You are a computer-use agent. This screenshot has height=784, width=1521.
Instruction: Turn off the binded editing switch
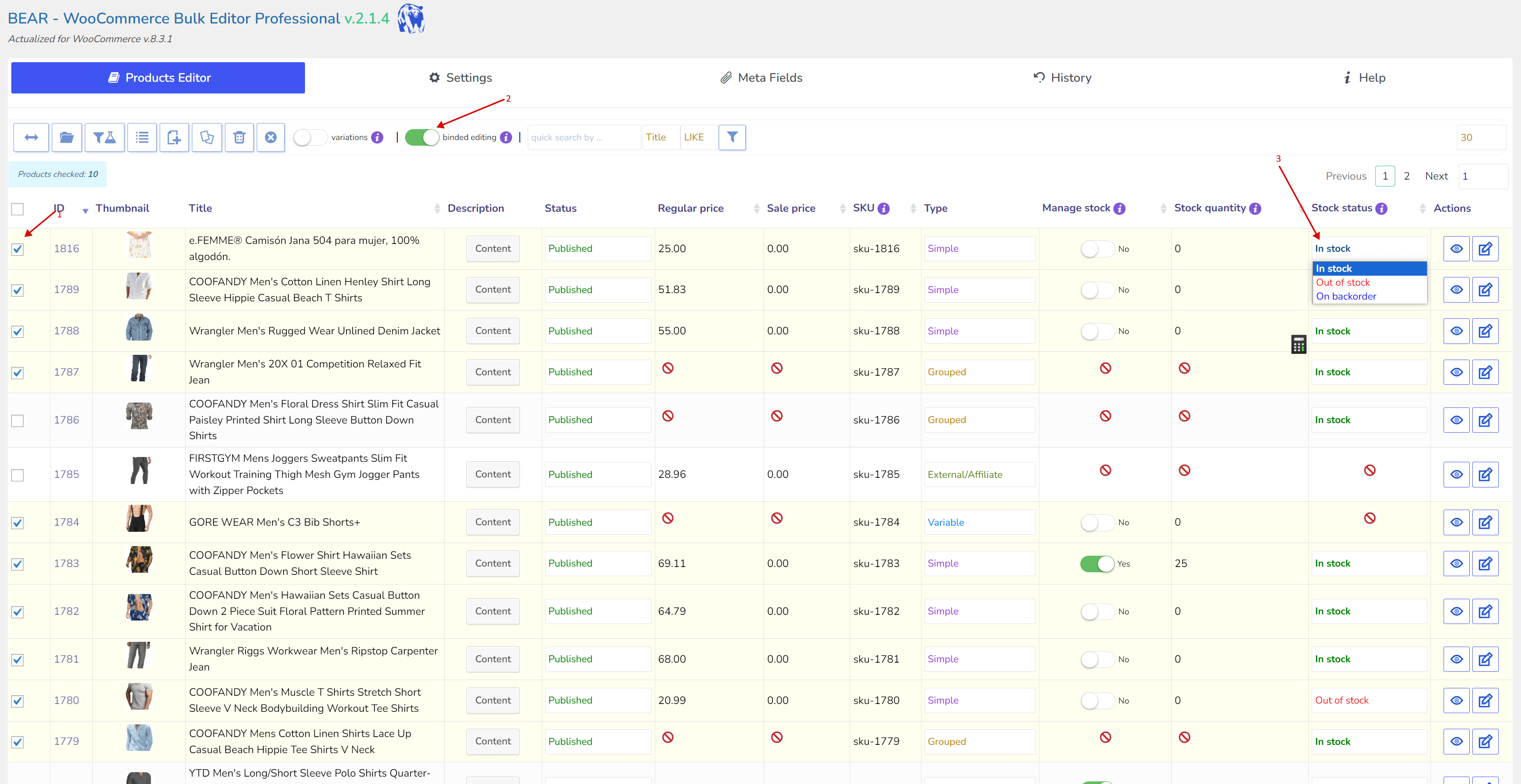point(422,137)
